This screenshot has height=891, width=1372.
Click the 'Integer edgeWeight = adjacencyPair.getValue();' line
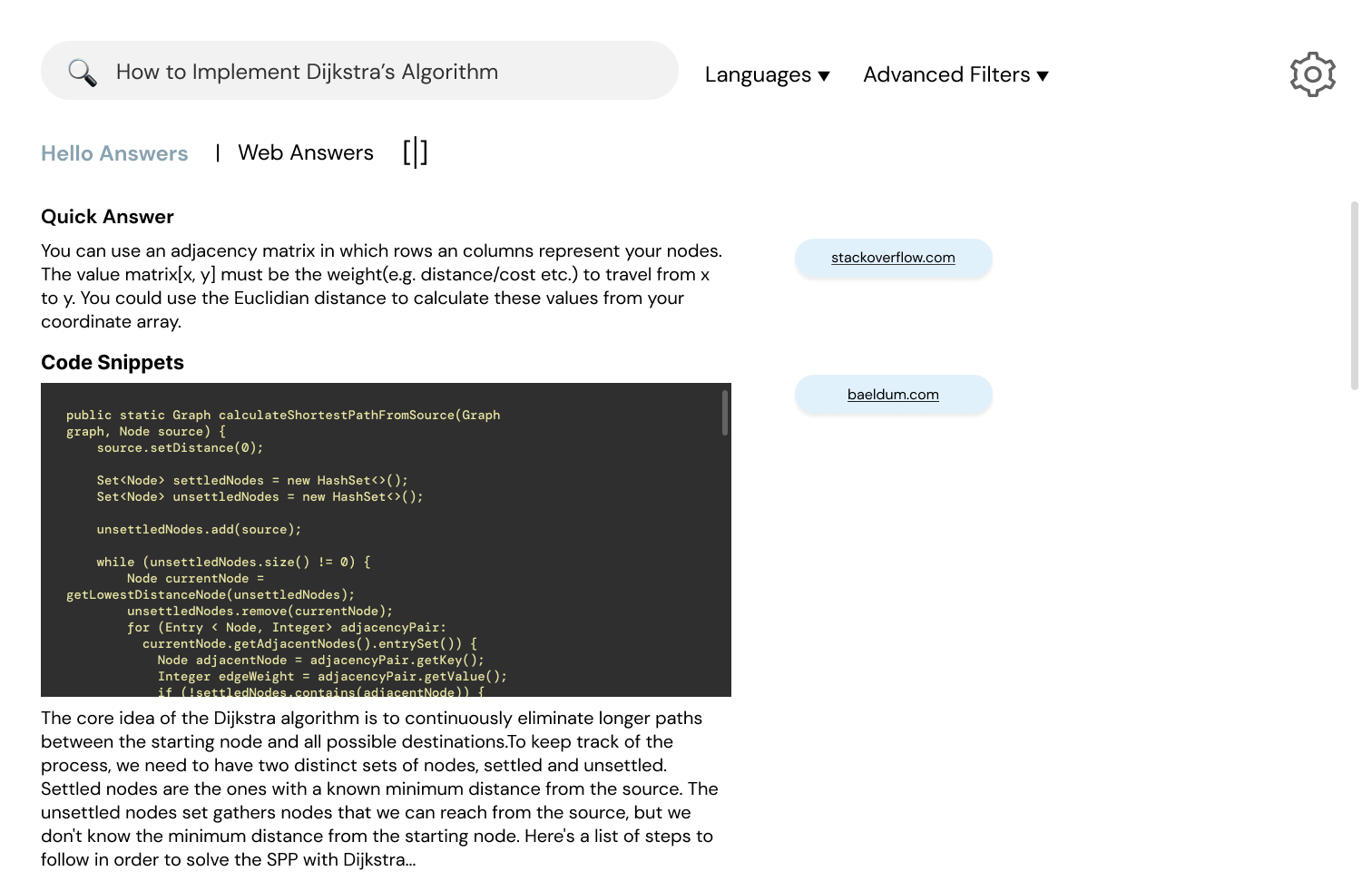[x=332, y=677]
